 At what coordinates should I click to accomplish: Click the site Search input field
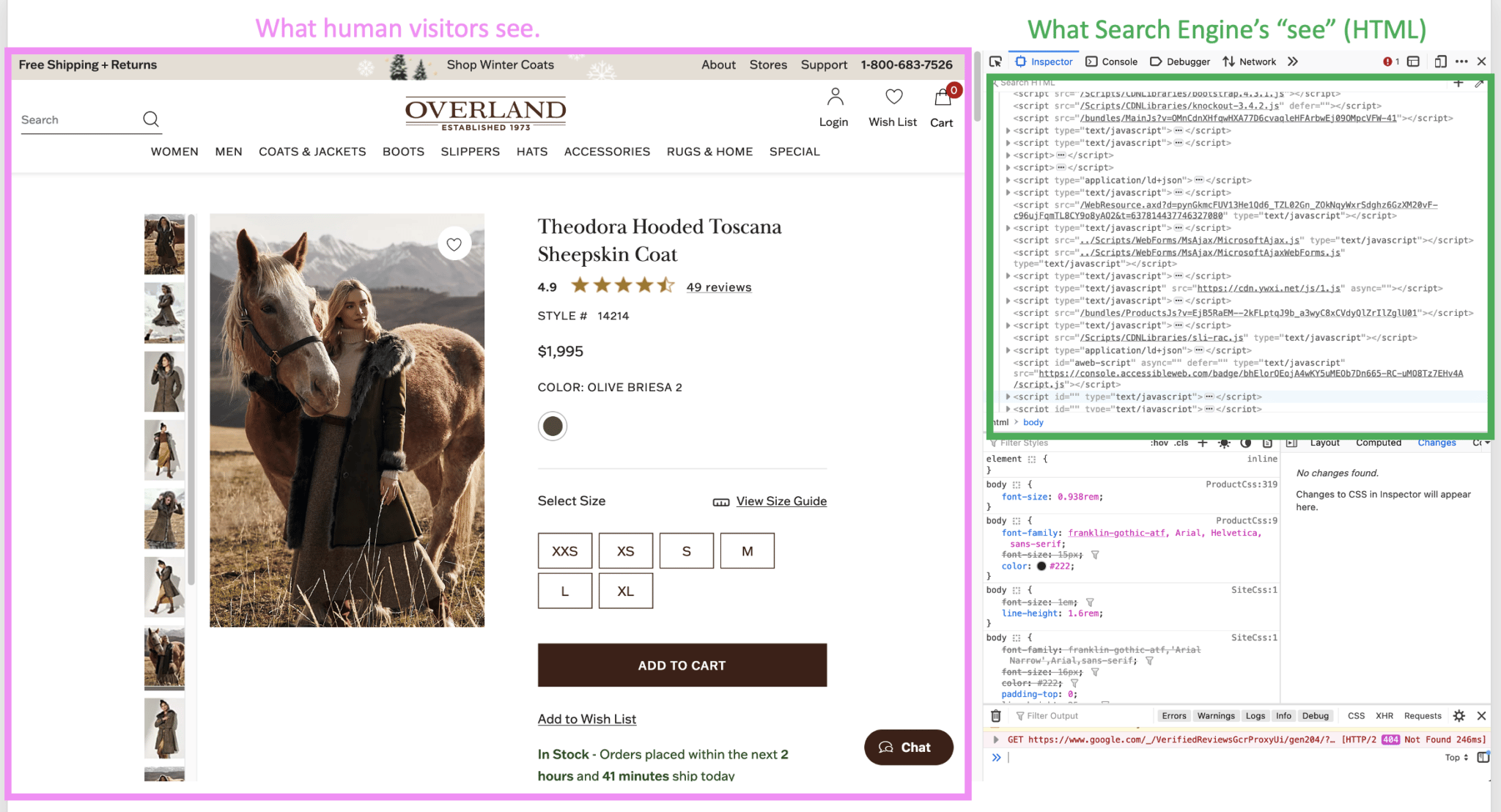(77, 120)
